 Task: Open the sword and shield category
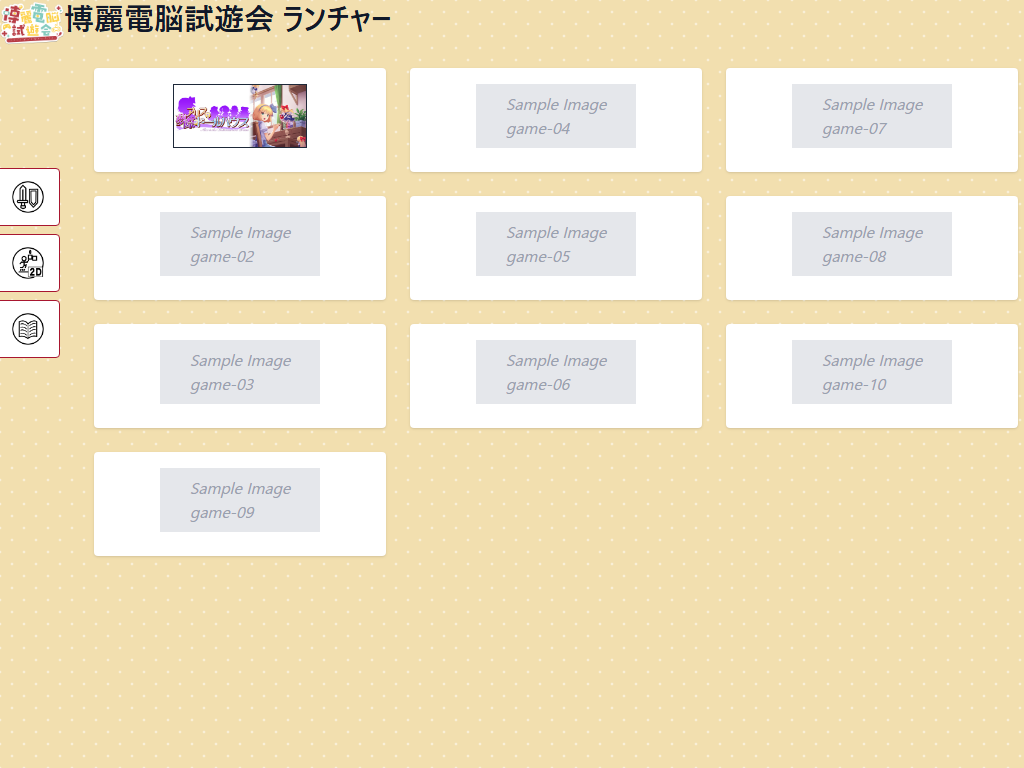pos(28,197)
